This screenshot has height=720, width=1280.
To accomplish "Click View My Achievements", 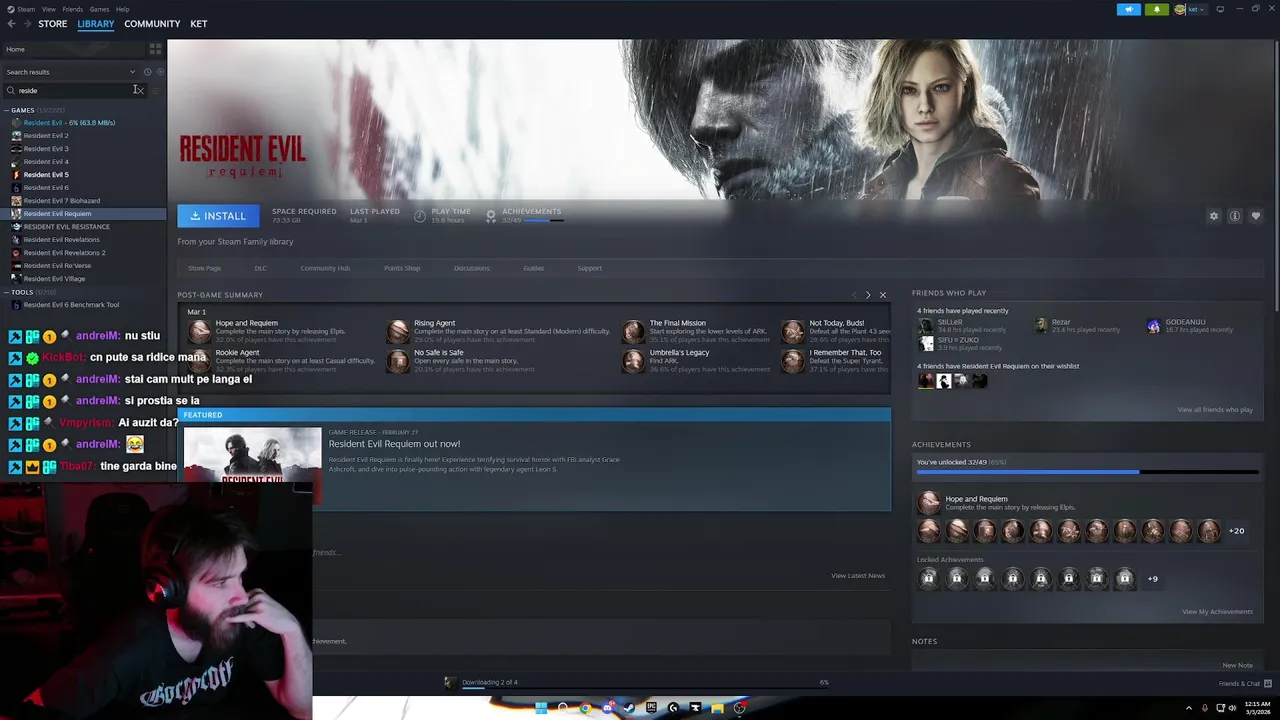I will (1217, 612).
